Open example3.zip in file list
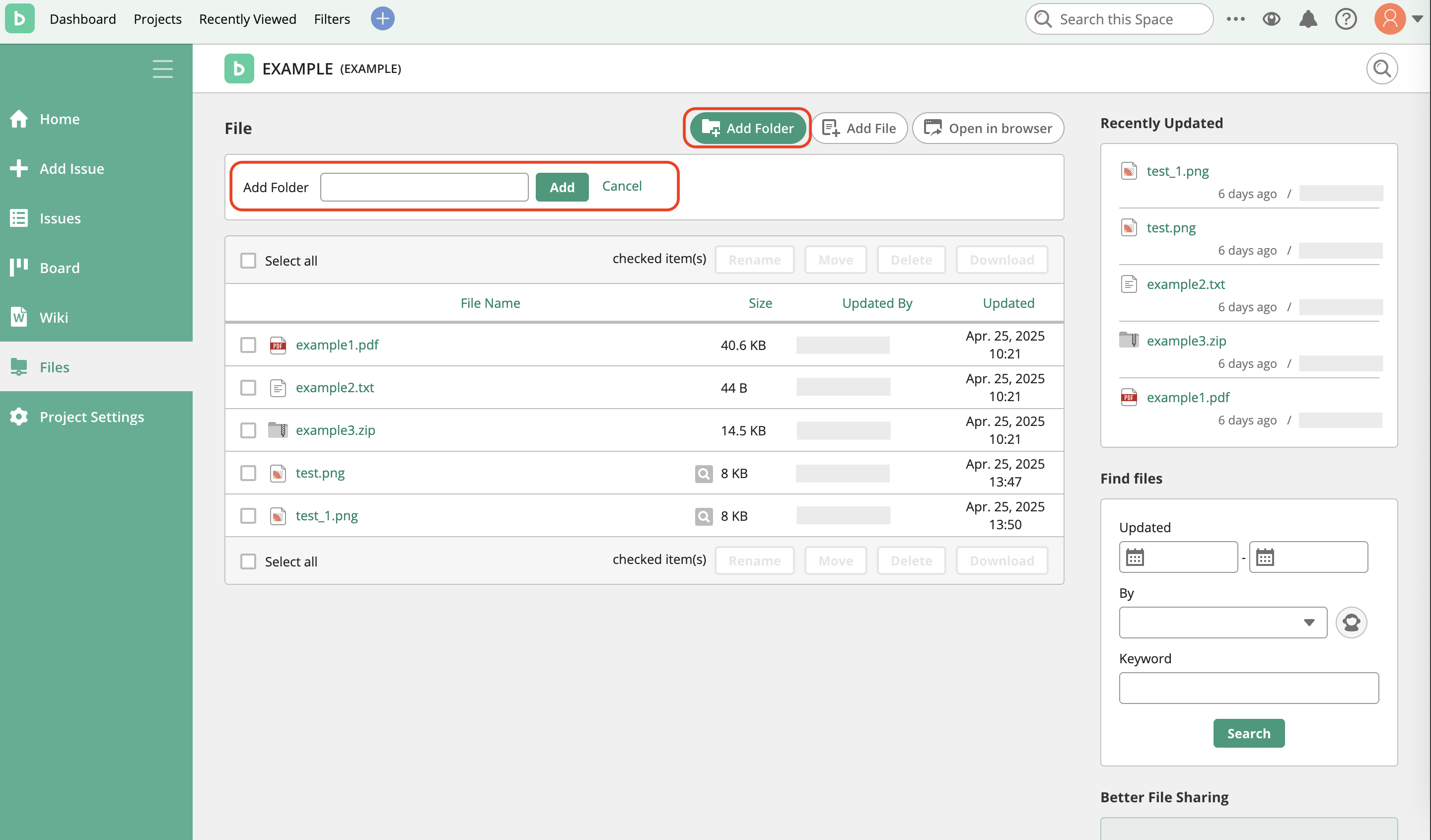The image size is (1431, 840). click(335, 430)
